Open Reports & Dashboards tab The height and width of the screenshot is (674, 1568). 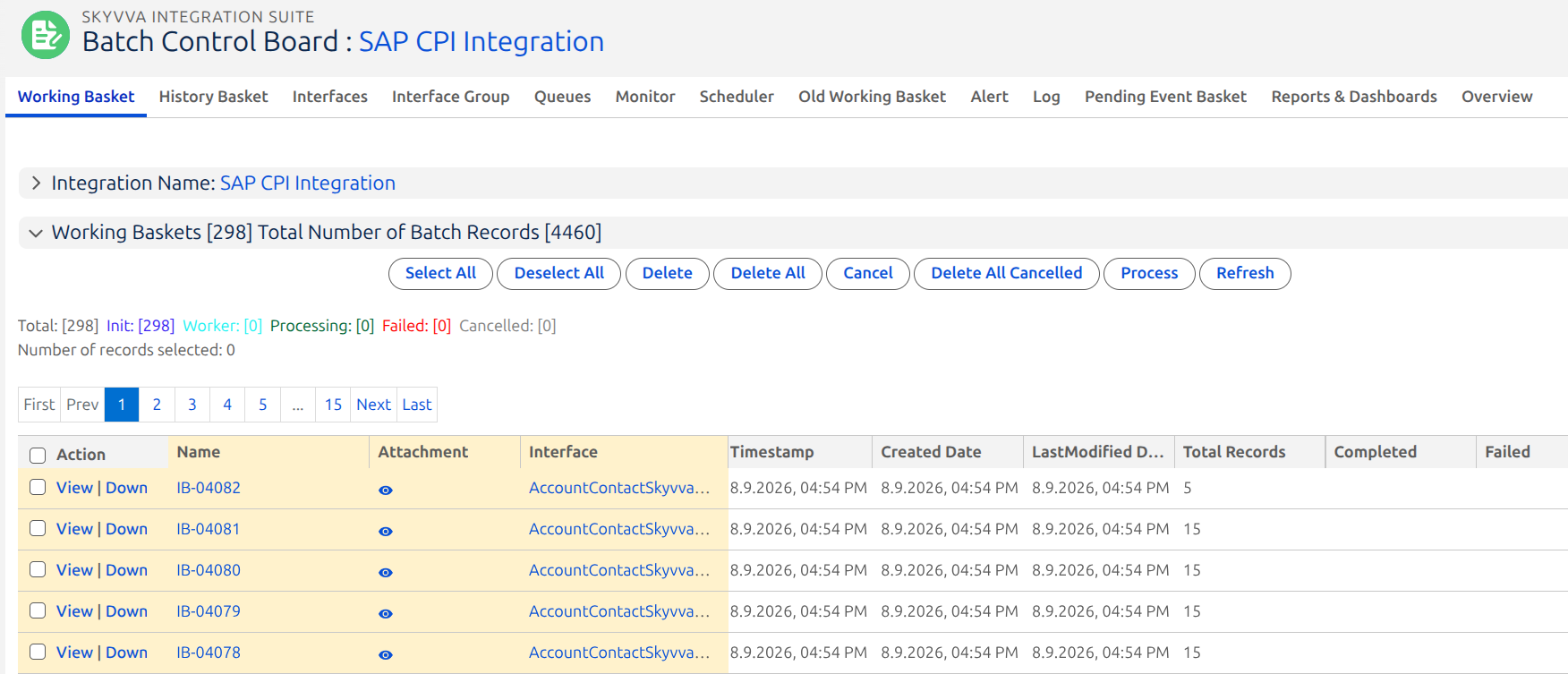click(x=1354, y=97)
